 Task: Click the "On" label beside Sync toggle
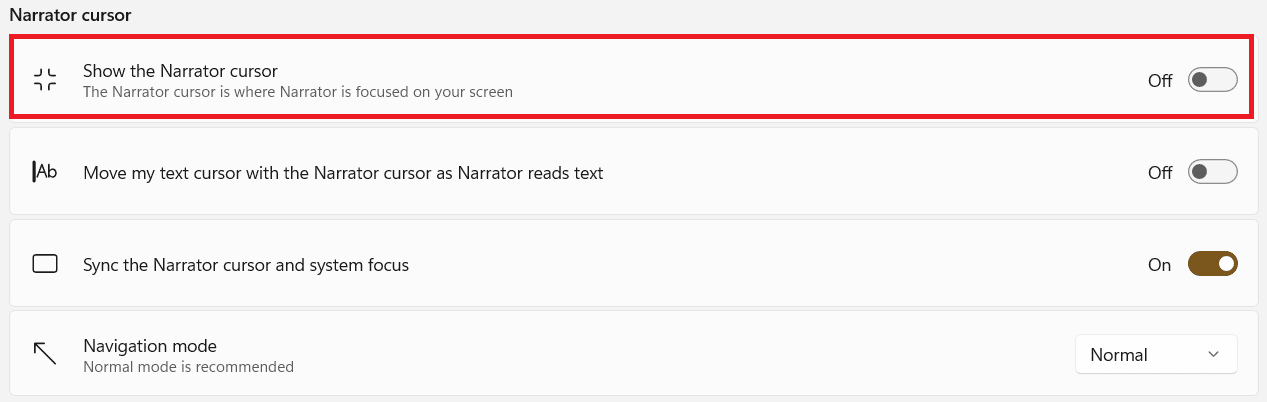[x=1159, y=265]
